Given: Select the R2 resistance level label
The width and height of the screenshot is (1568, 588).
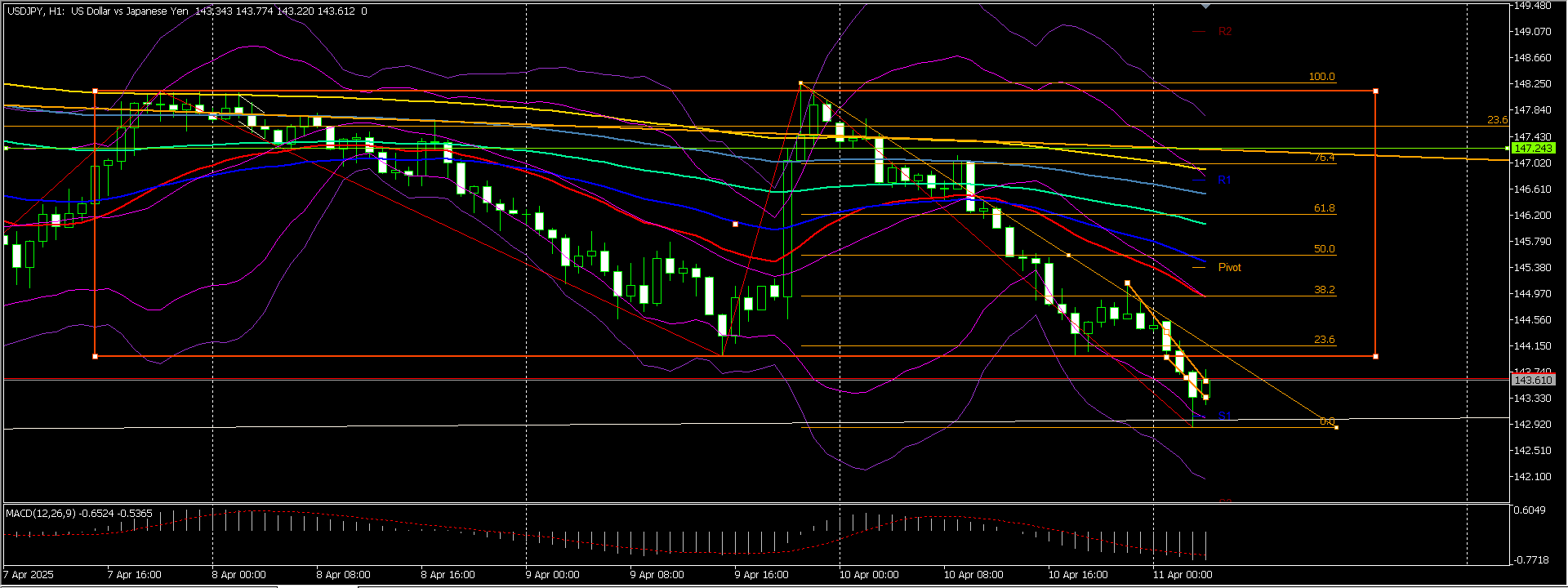Looking at the screenshot, I should pos(1224,32).
